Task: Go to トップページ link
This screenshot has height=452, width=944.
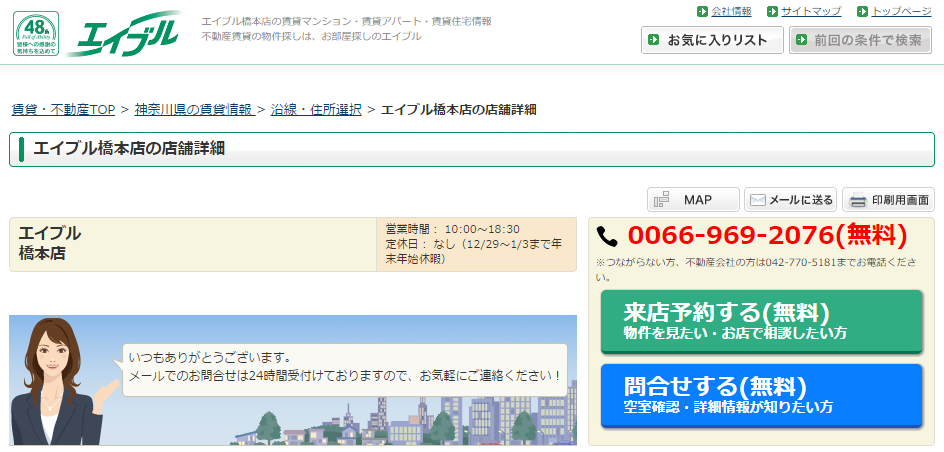Action: pos(901,11)
